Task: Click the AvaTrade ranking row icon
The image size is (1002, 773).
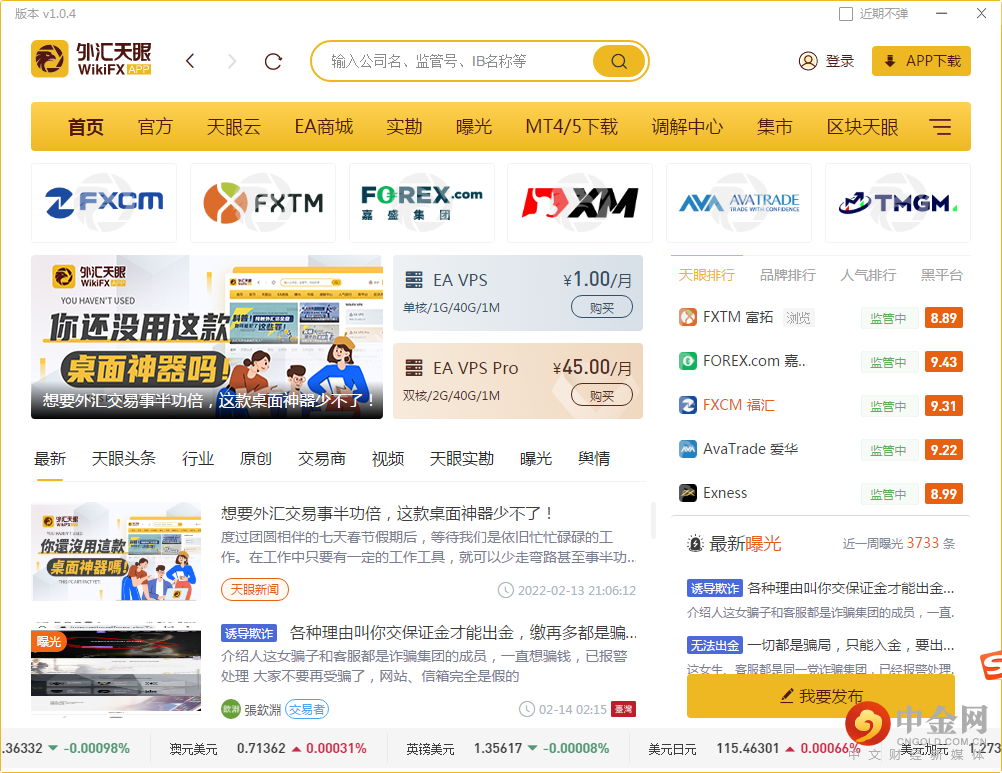Action: point(688,449)
